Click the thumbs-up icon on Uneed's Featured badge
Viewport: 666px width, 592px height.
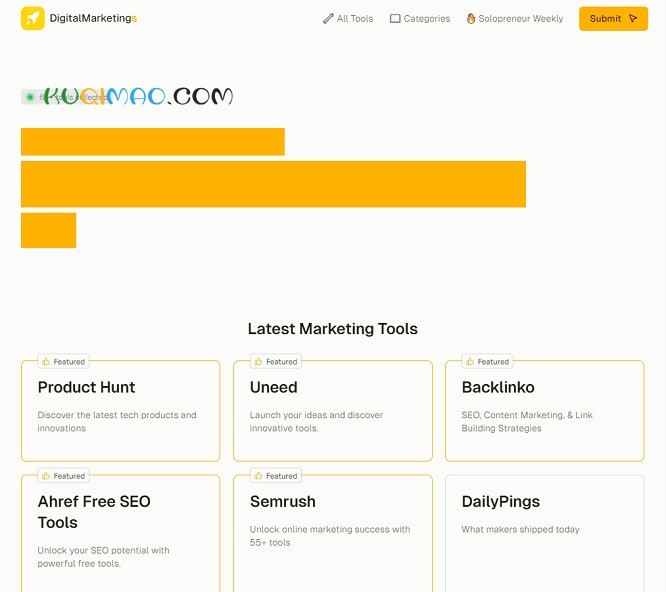point(258,361)
